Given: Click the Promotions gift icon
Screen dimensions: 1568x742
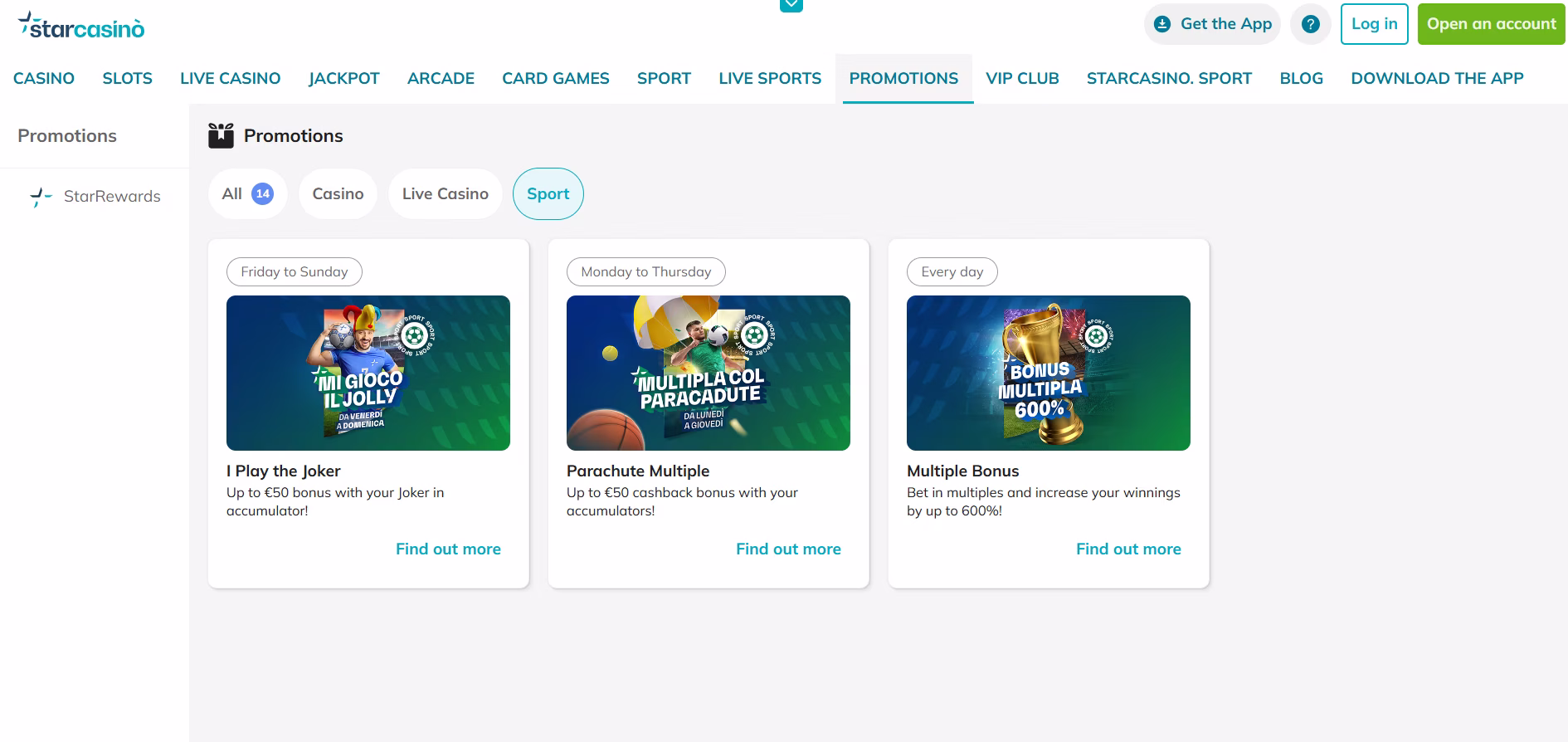Looking at the screenshot, I should pos(221,135).
